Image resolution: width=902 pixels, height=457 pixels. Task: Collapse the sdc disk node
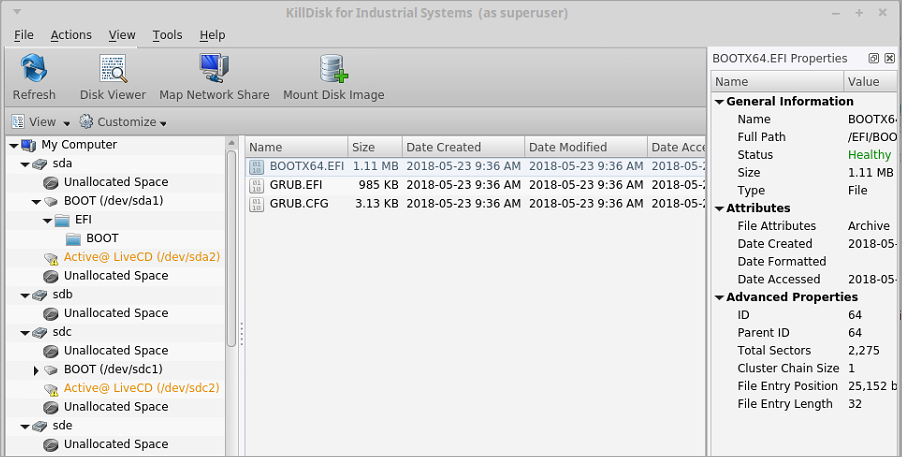coord(25,333)
